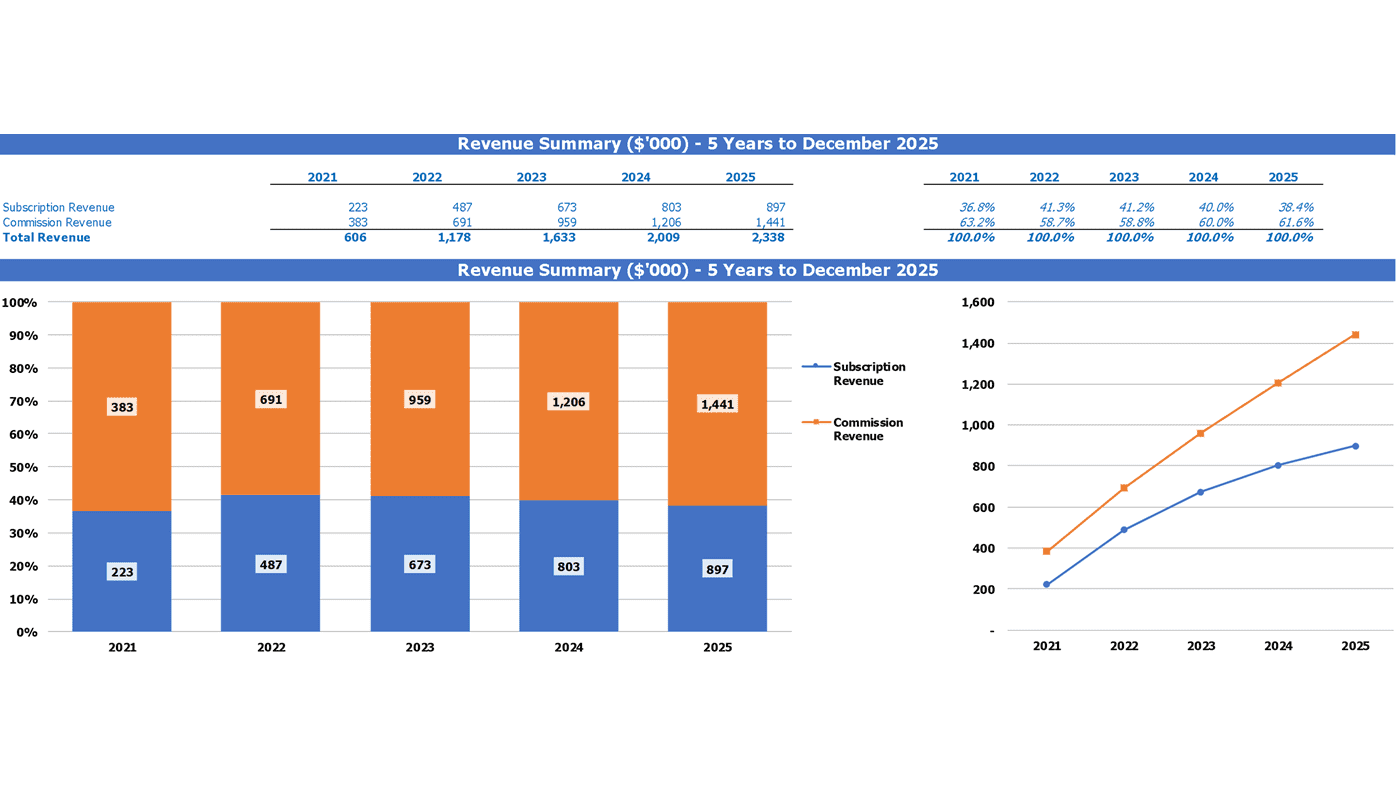Viewport: 1396px width, 786px height.
Task: Select percentage cell 60.0%
Action: pos(1215,222)
